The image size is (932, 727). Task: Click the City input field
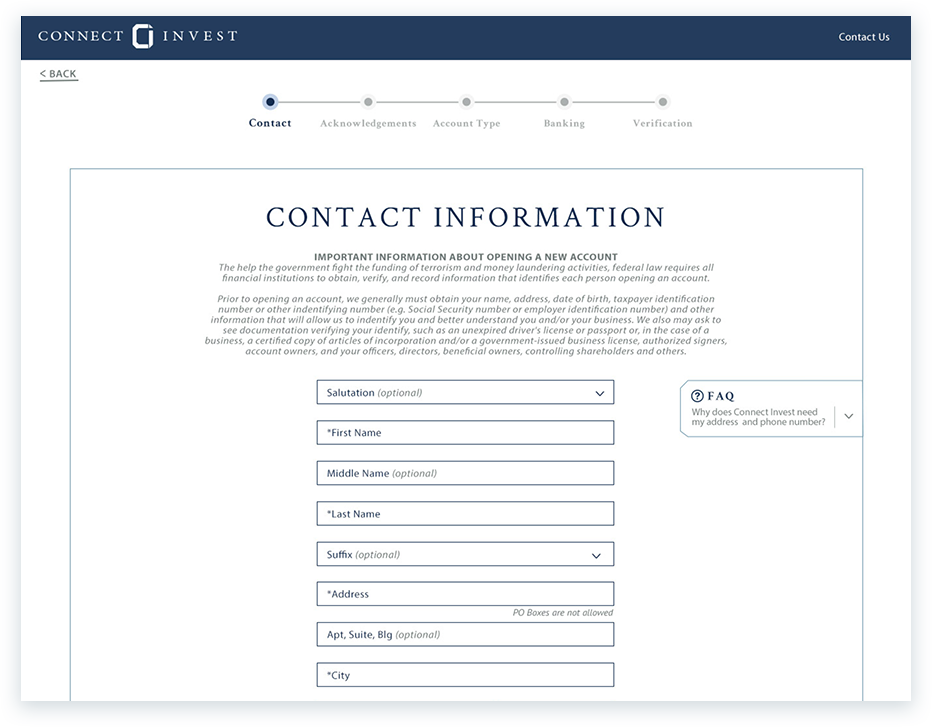click(465, 674)
